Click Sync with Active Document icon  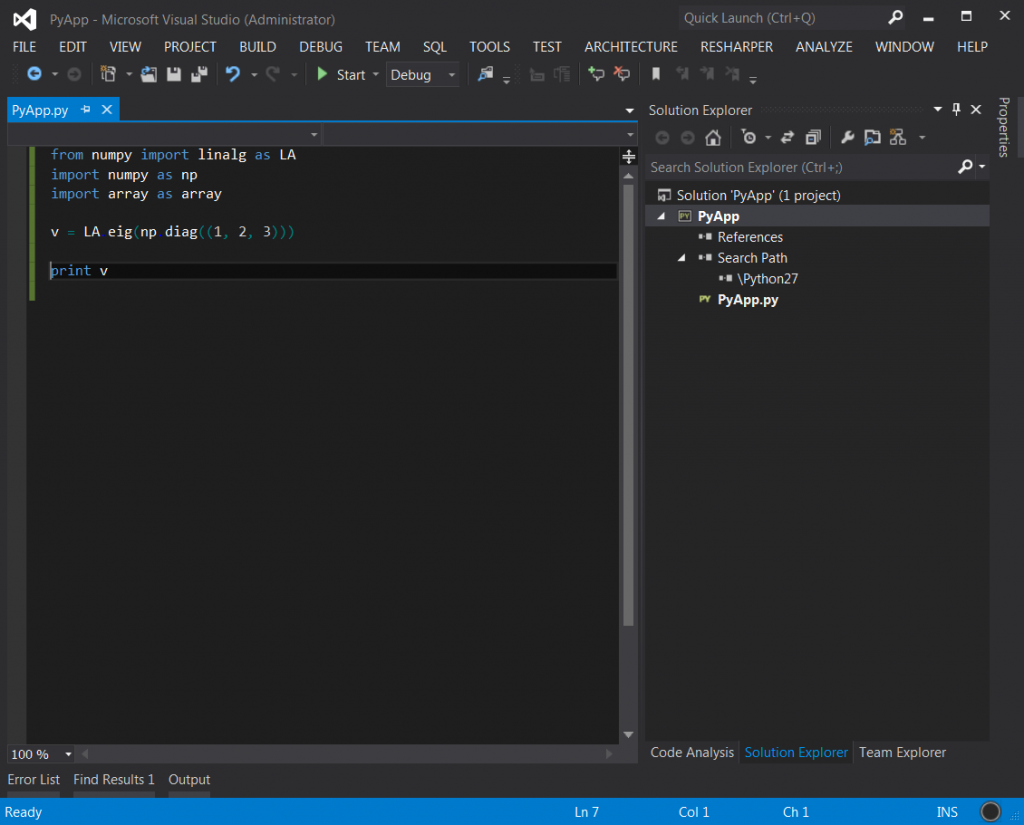pos(788,137)
